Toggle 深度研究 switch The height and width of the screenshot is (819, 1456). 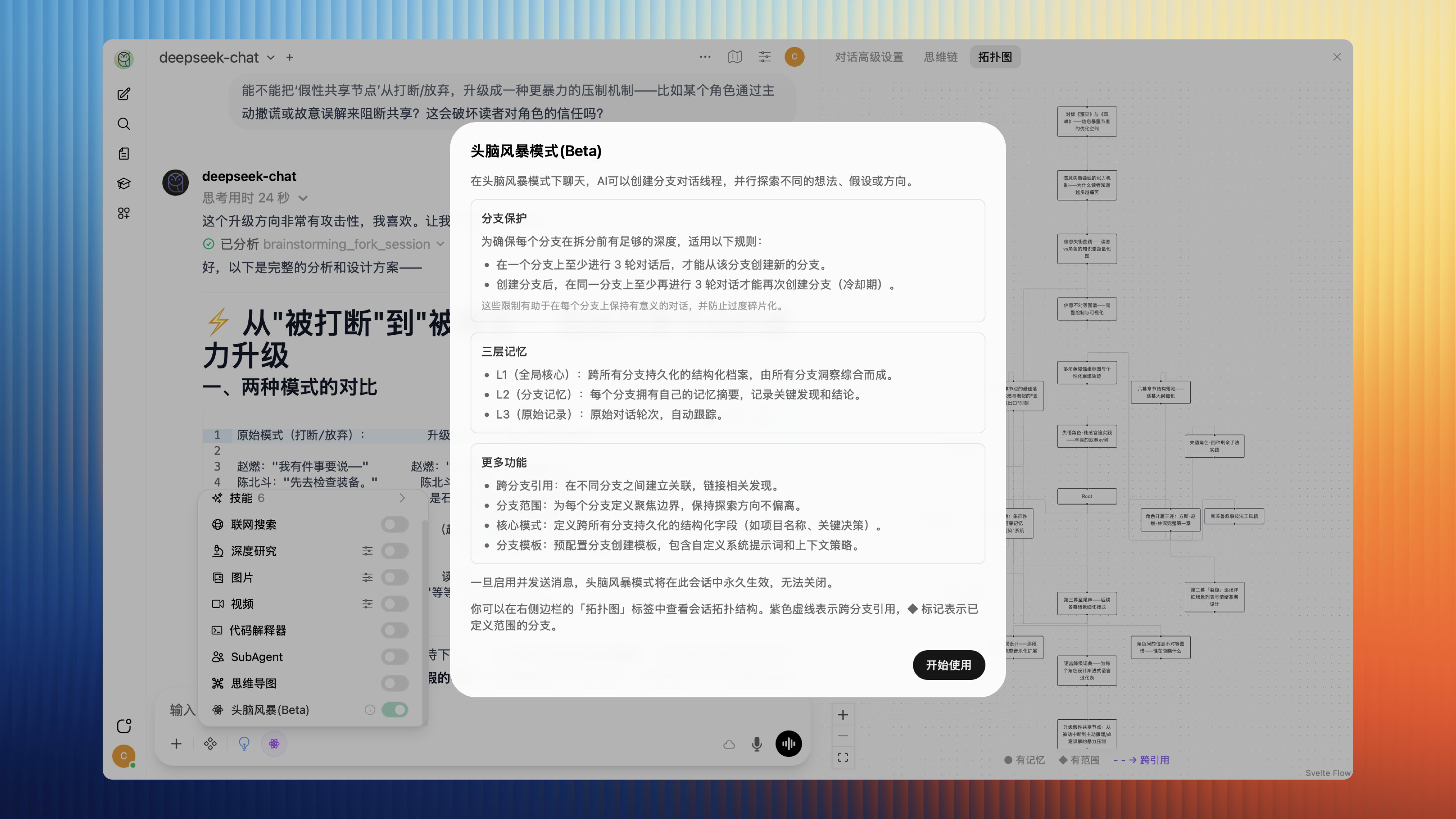tap(394, 551)
